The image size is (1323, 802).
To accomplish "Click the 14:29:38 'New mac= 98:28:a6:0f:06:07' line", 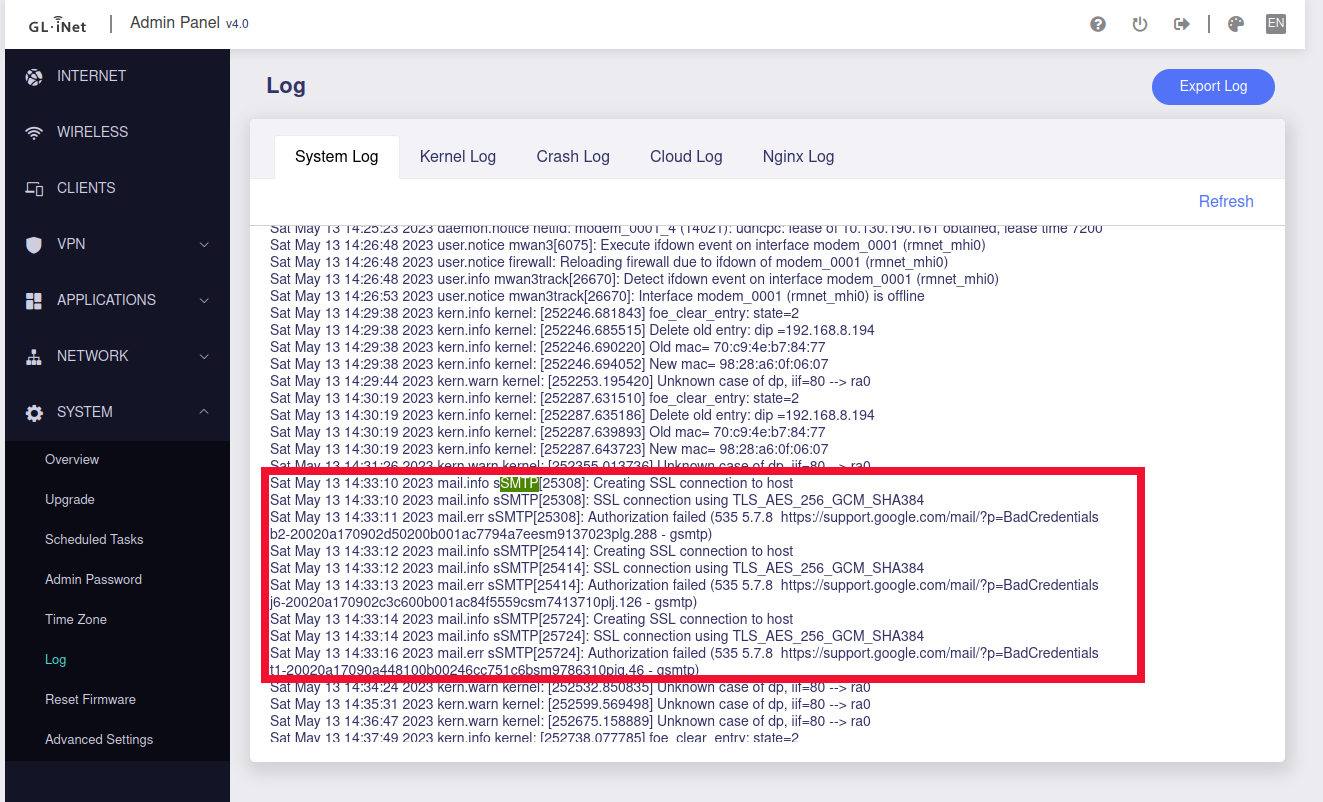I will [x=549, y=365].
